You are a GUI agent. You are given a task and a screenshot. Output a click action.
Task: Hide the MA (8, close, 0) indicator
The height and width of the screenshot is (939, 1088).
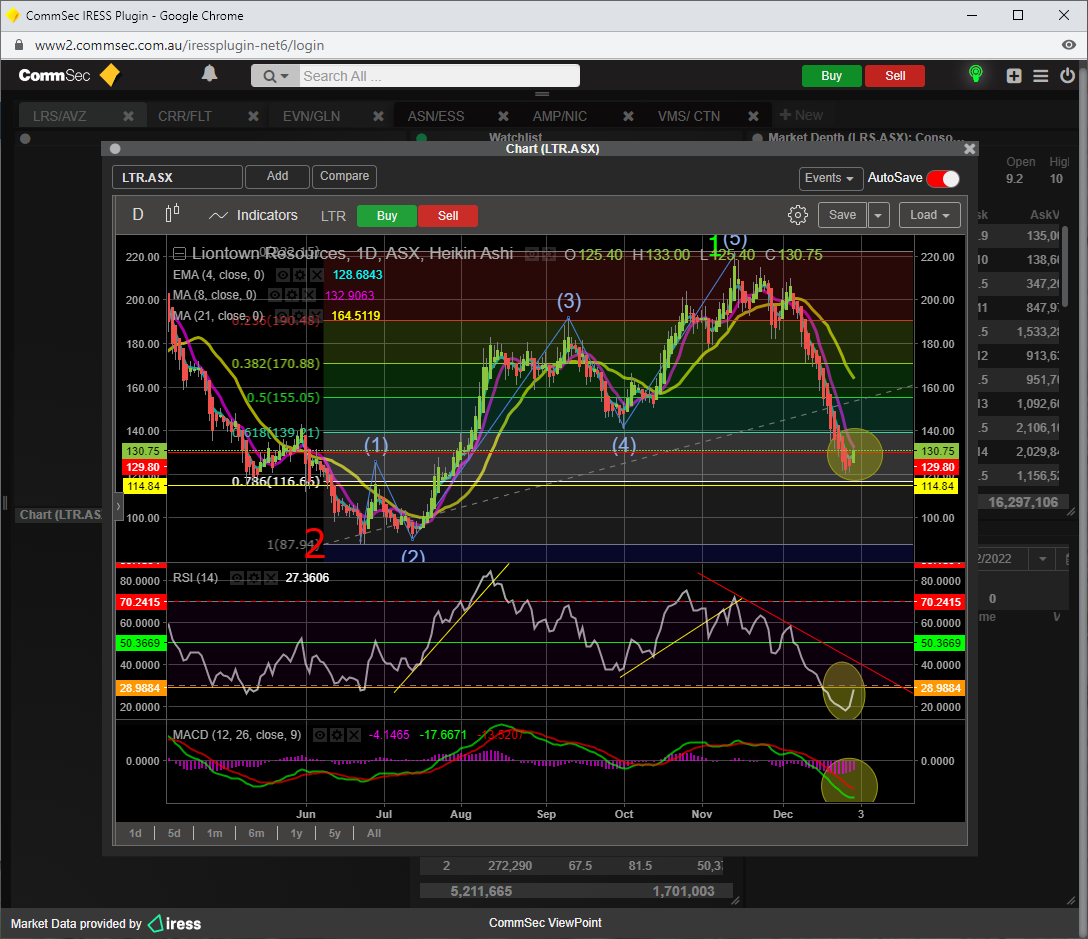pos(275,295)
